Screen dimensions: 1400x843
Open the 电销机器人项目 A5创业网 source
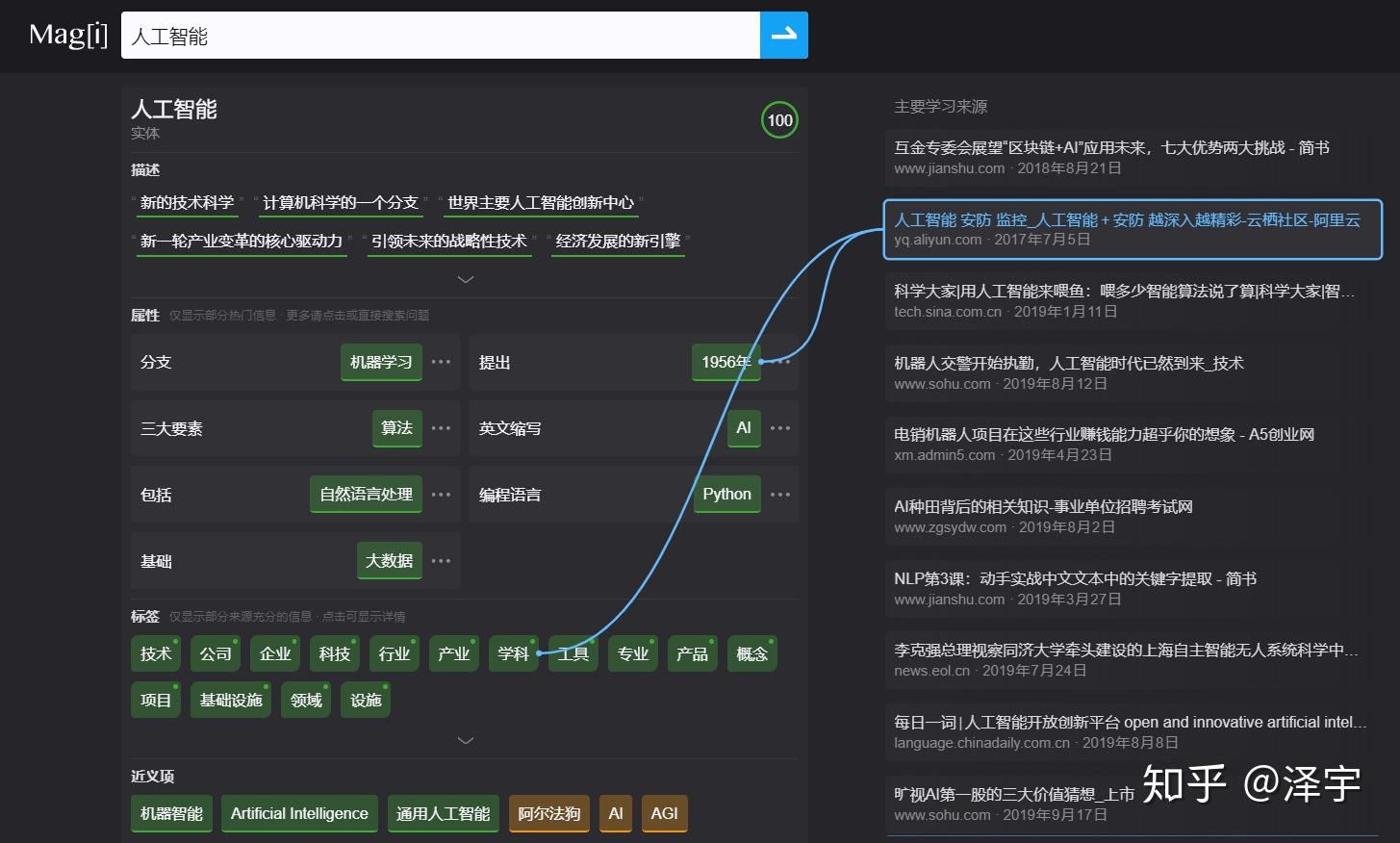(1133, 444)
